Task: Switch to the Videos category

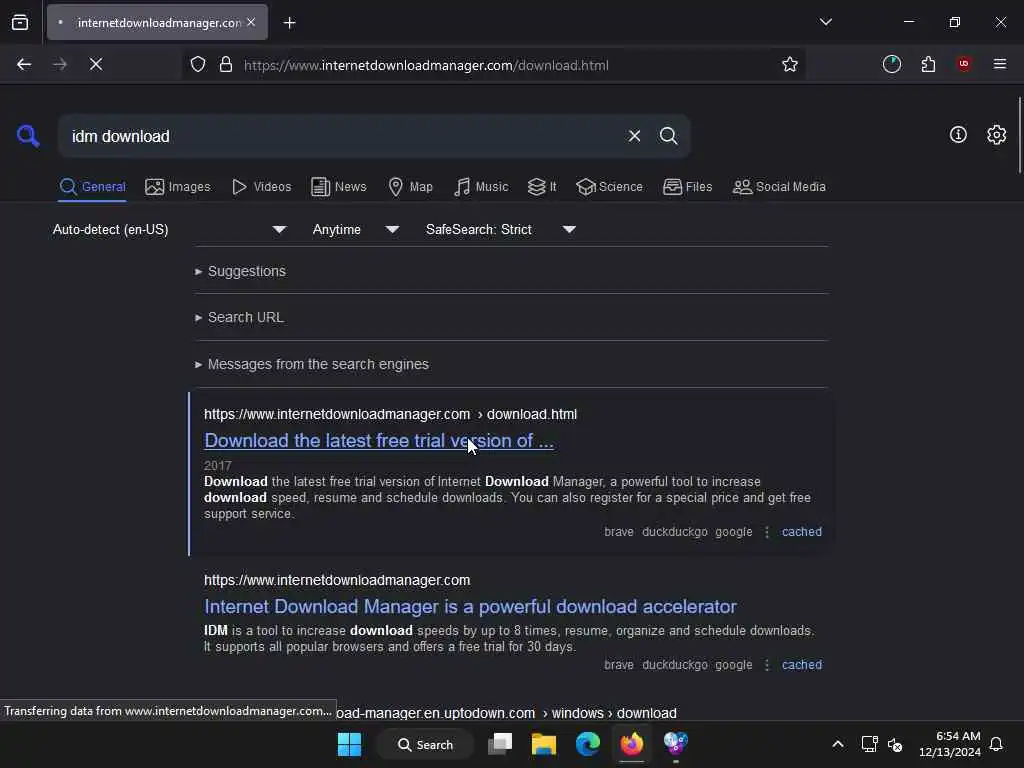Action: 261,187
